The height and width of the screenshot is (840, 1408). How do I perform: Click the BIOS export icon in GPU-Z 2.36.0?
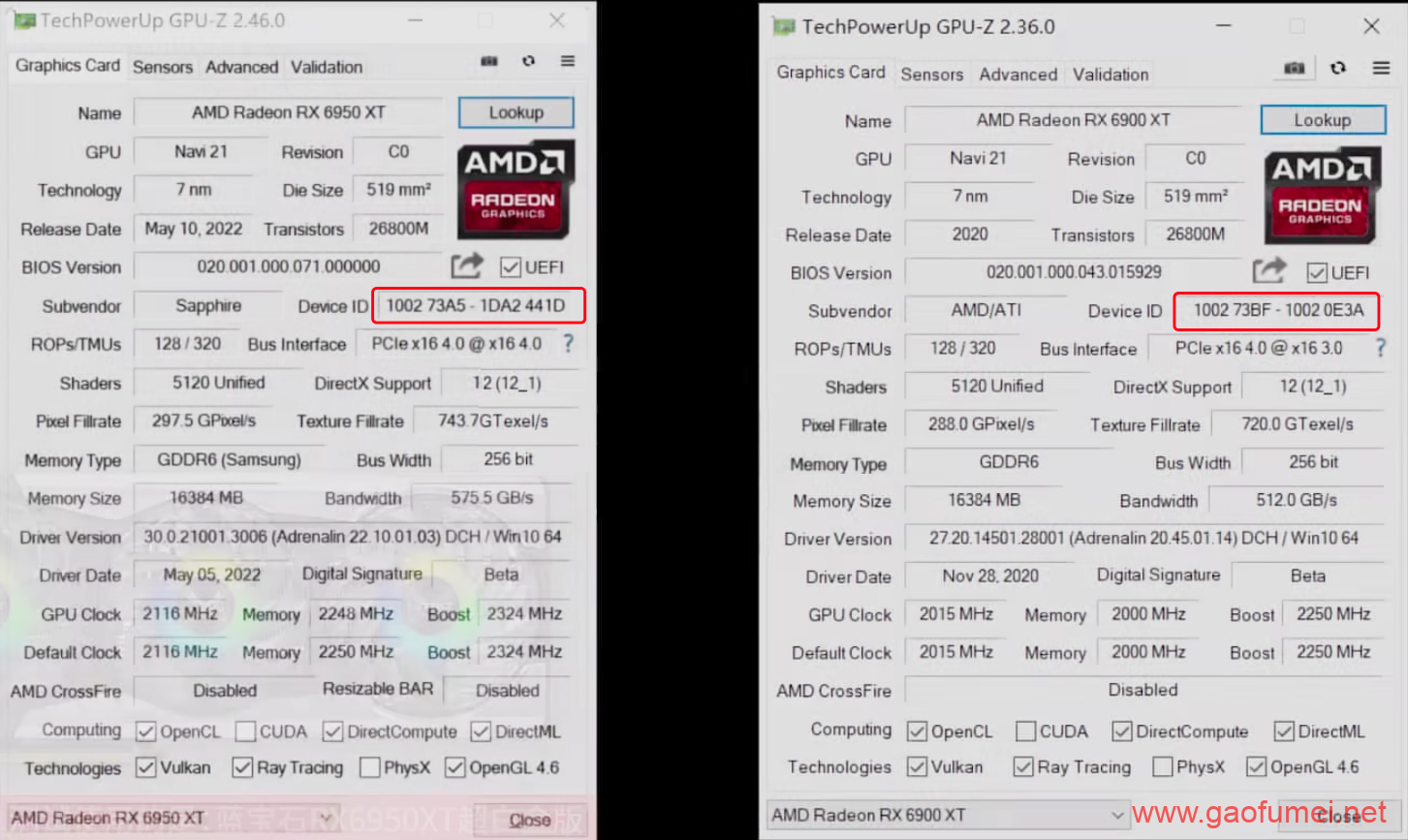[1269, 271]
